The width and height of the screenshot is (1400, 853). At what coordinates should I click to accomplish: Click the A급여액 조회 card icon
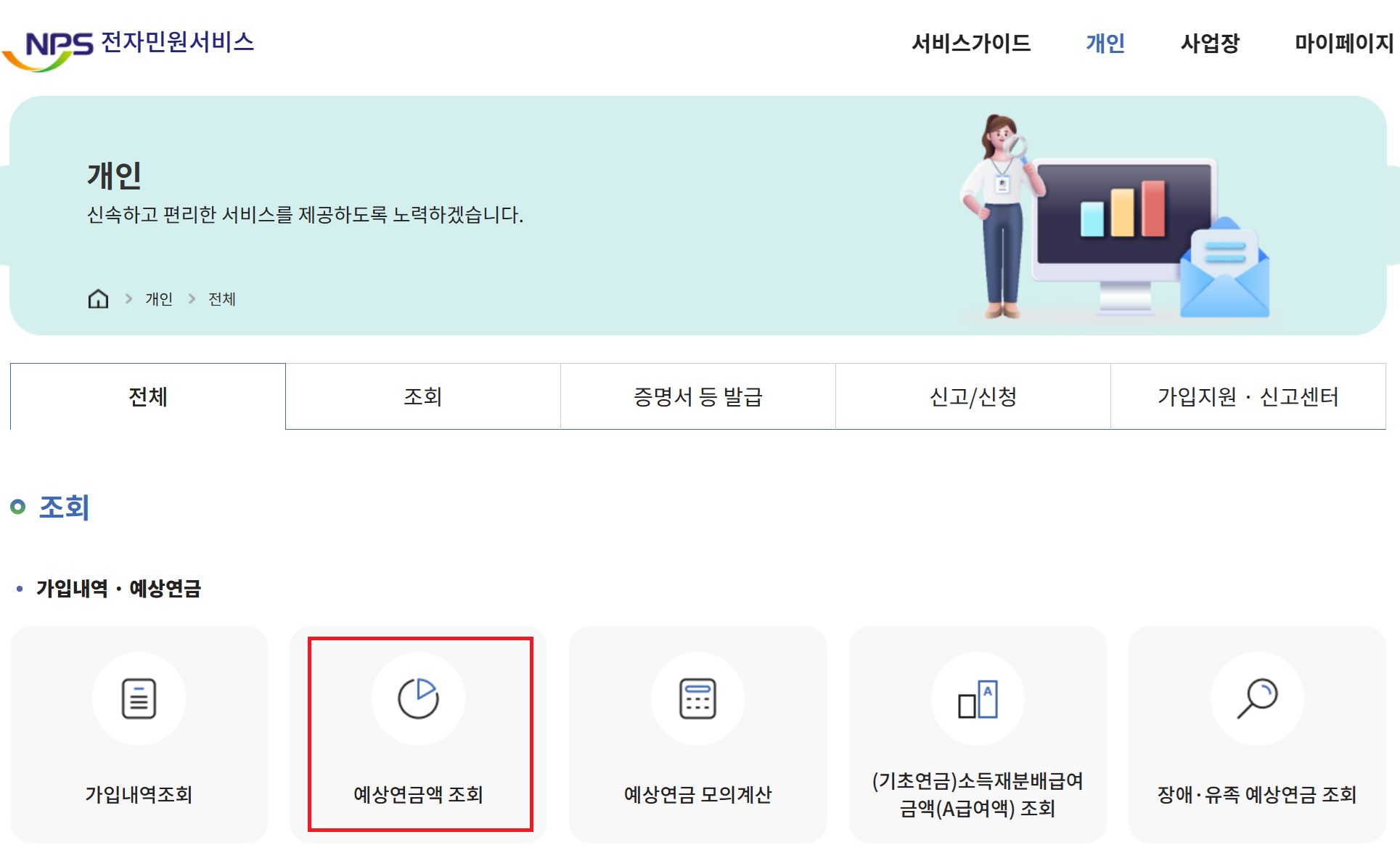[x=977, y=698]
